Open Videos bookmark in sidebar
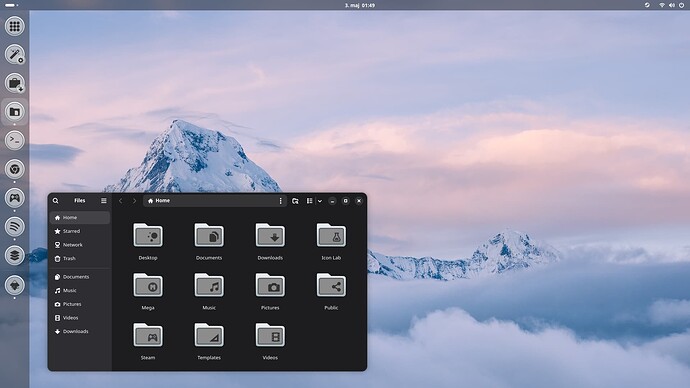This screenshot has height=388, width=690. 80,318
